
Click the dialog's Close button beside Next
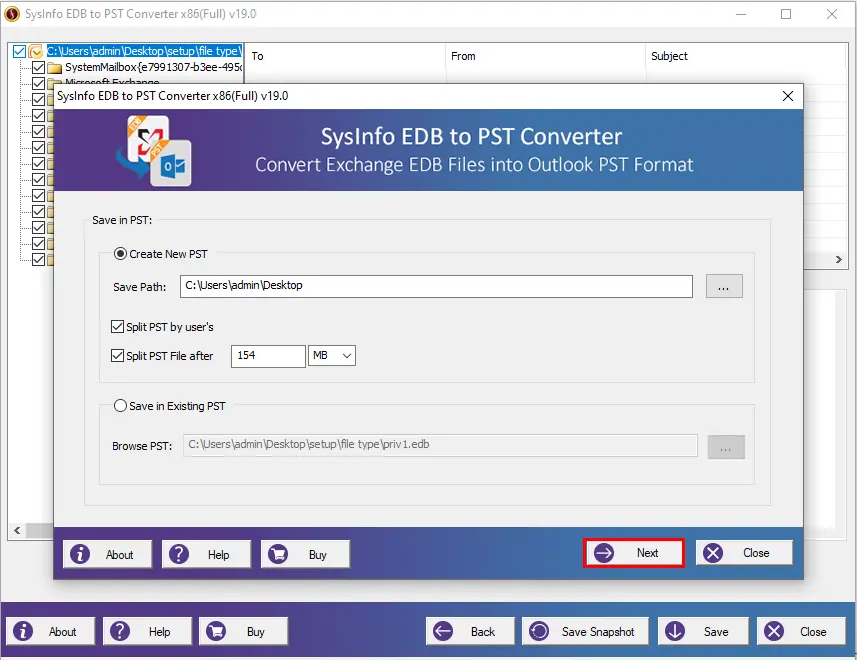coord(744,553)
